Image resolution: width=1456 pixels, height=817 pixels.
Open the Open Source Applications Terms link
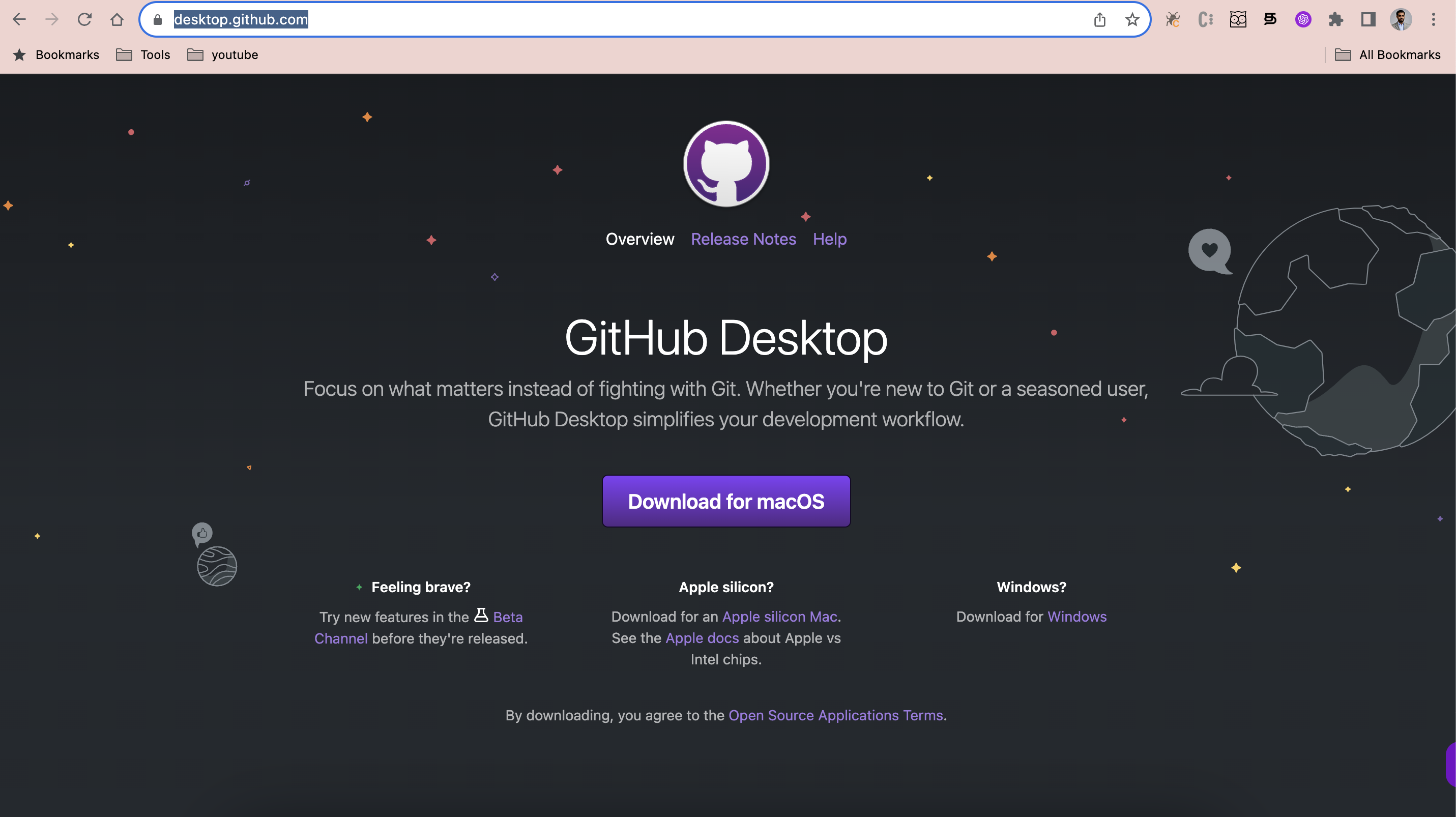[x=835, y=715]
